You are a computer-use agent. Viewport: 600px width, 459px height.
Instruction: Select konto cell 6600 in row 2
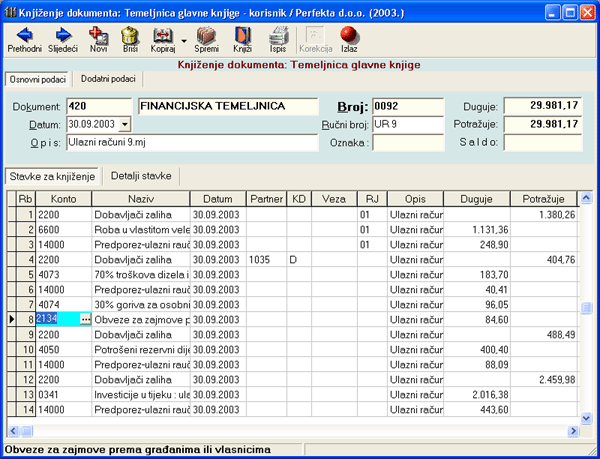point(64,230)
